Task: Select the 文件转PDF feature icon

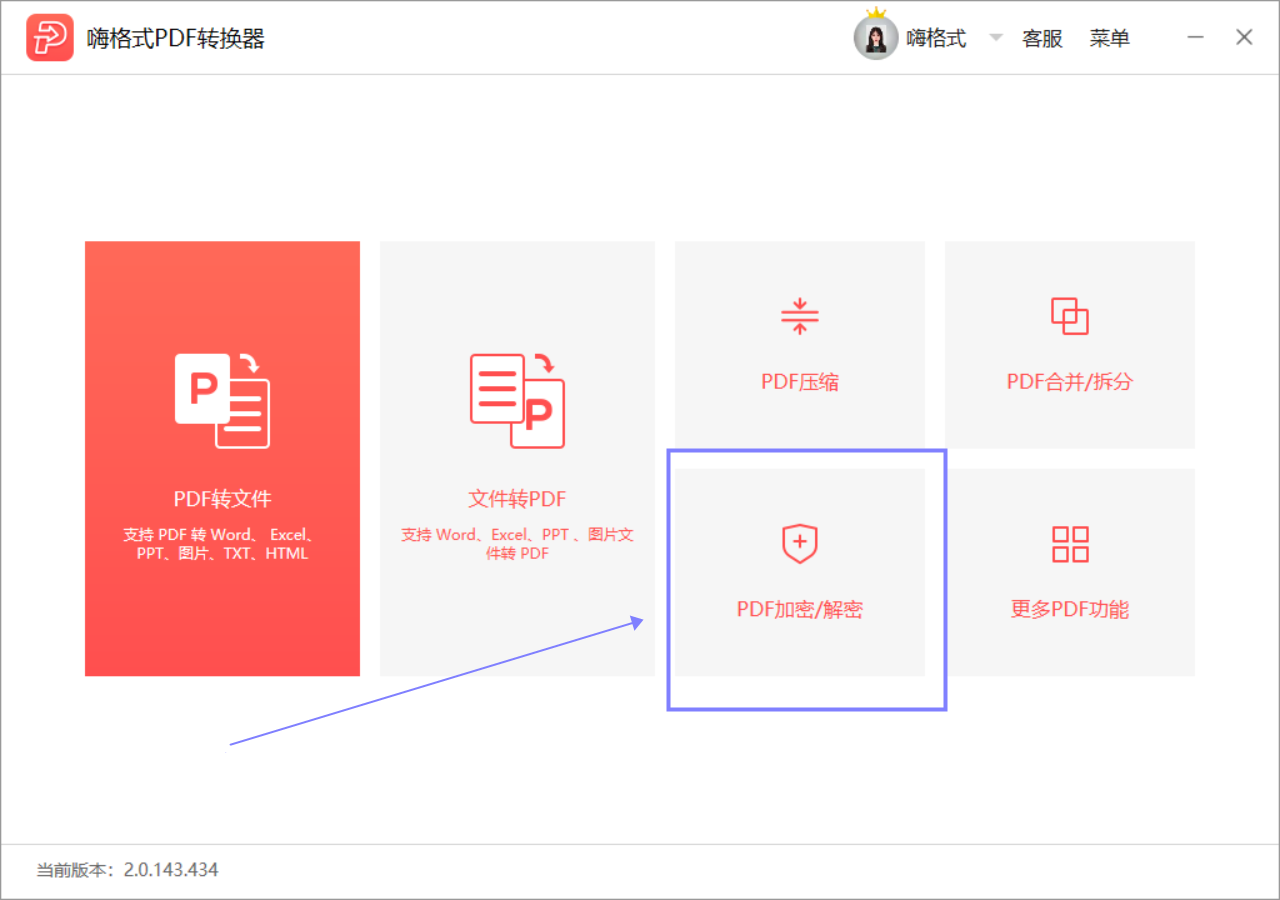Action: pyautogui.click(x=516, y=399)
